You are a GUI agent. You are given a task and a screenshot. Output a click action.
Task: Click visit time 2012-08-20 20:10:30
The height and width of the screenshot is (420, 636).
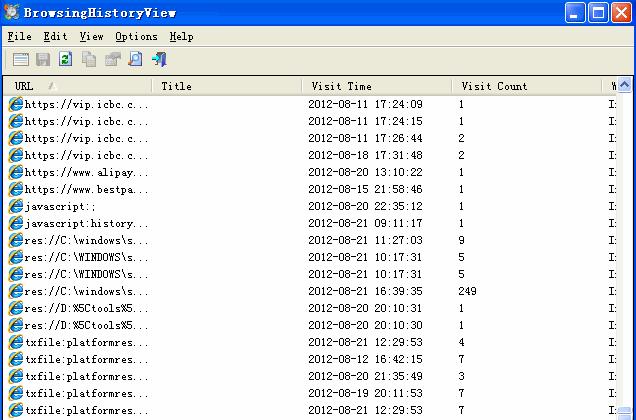tap(365, 325)
